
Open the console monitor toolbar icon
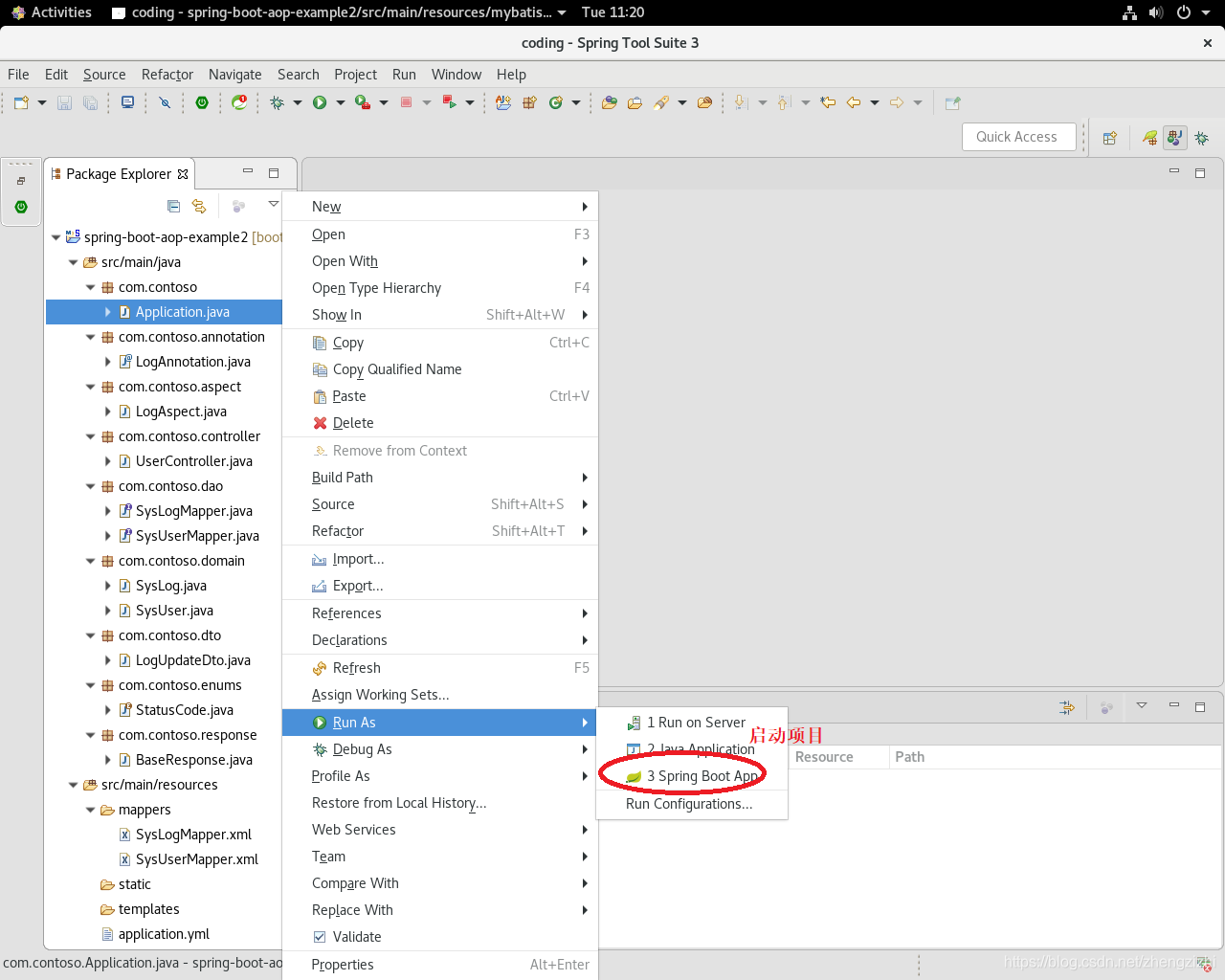tap(127, 102)
